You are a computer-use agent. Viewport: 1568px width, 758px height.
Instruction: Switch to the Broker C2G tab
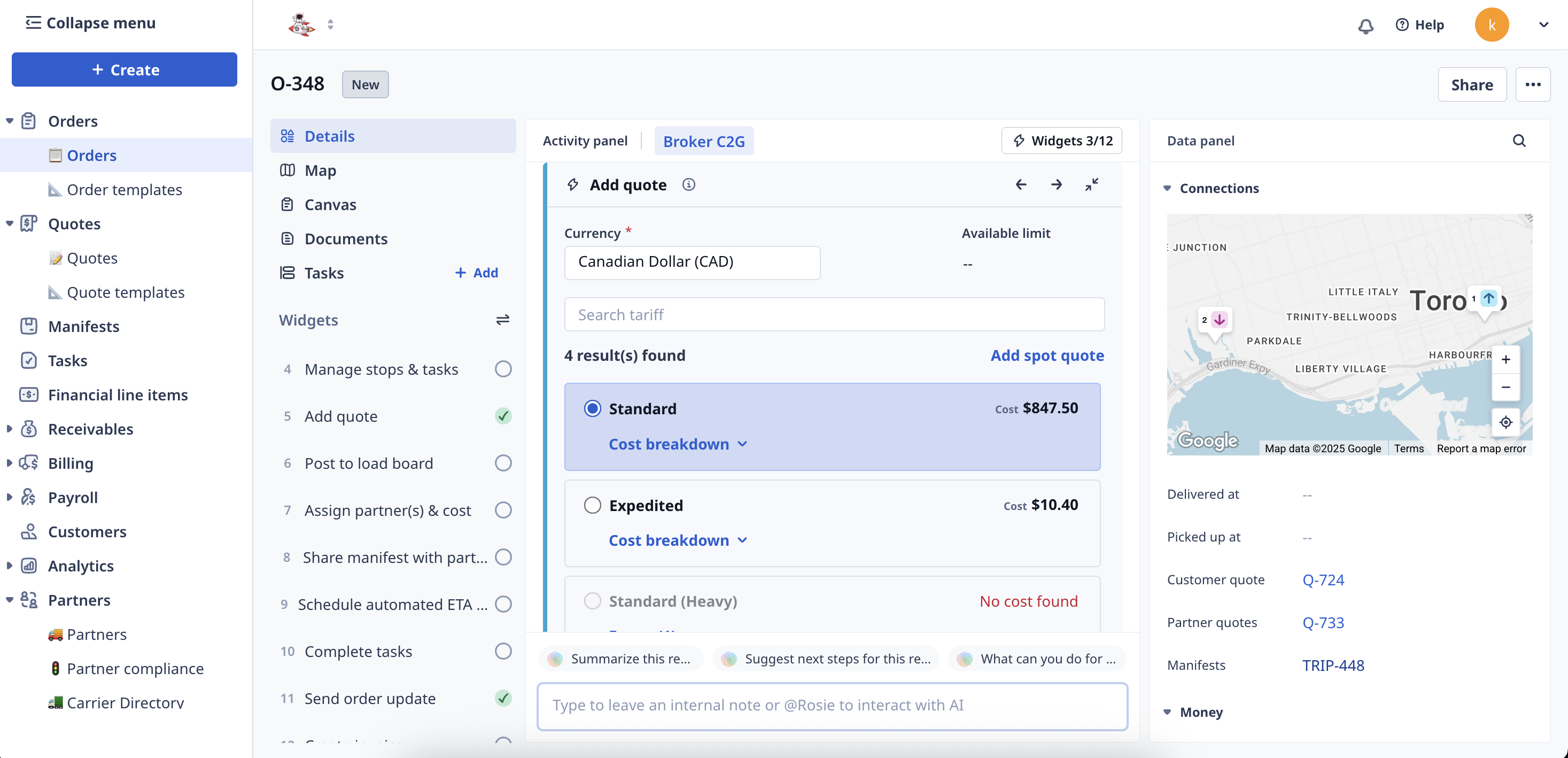704,141
